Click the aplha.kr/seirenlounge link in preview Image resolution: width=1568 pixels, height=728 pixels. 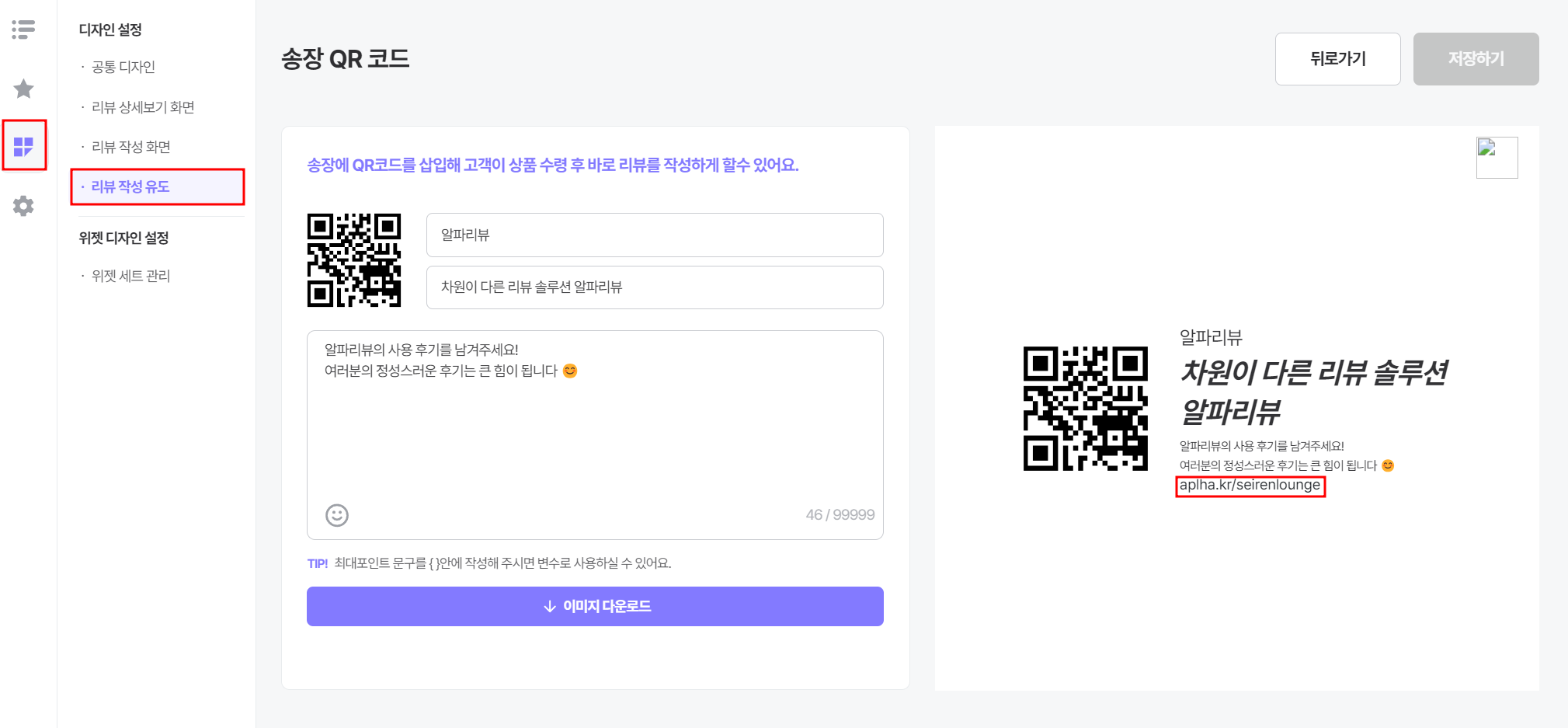pos(1250,486)
